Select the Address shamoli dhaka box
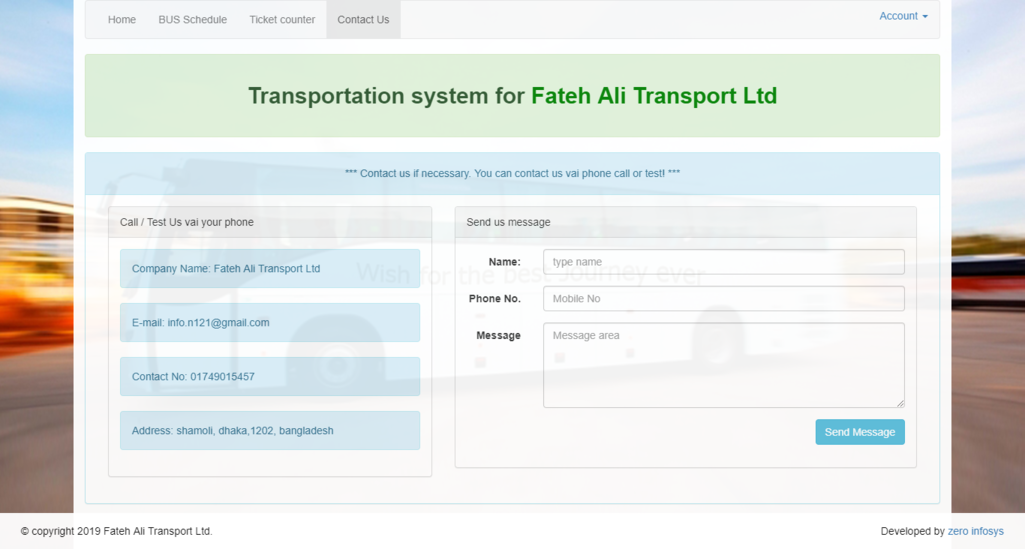This screenshot has height=549, width=1025. click(x=270, y=431)
